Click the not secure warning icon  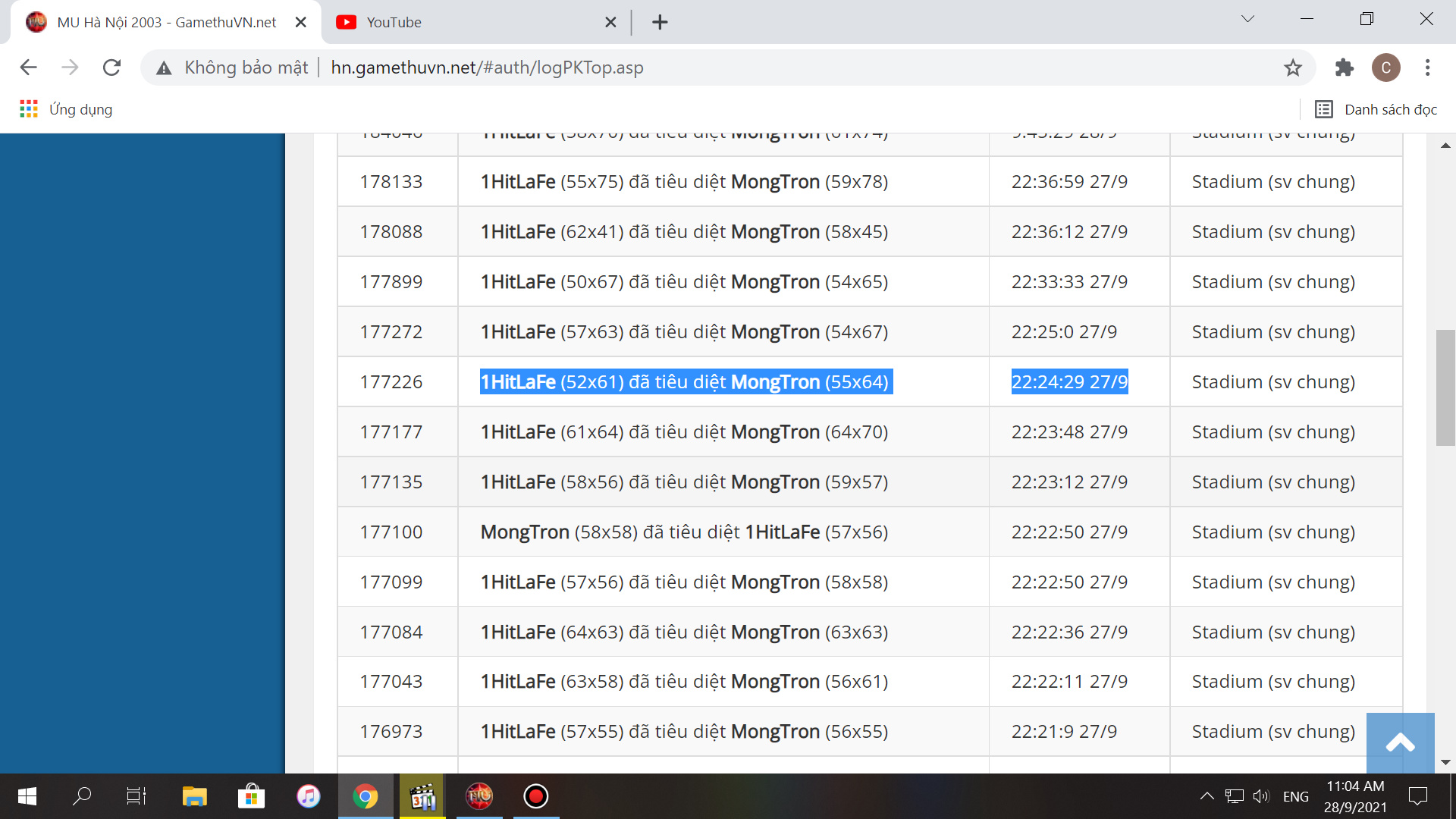pos(164,68)
